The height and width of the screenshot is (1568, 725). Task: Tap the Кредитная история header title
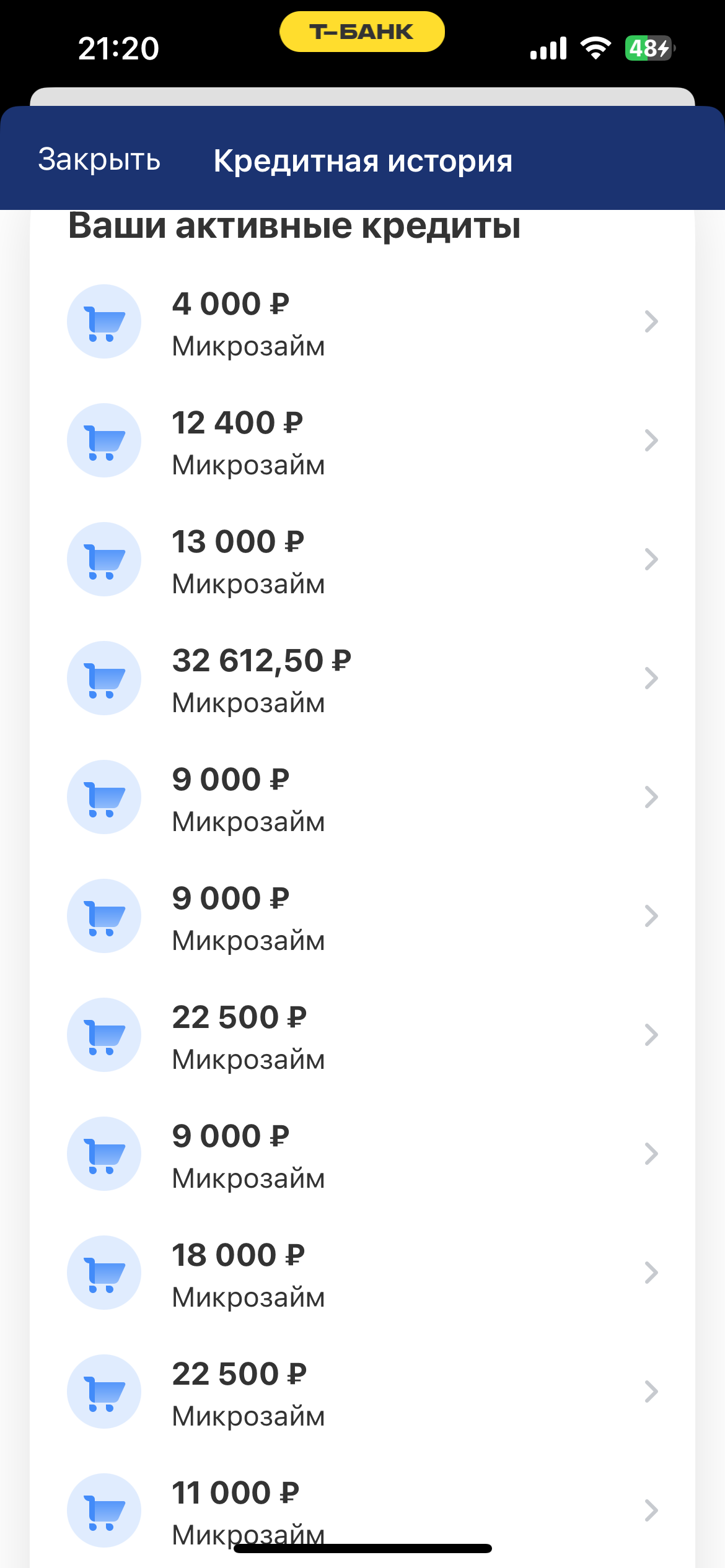pyautogui.click(x=362, y=161)
